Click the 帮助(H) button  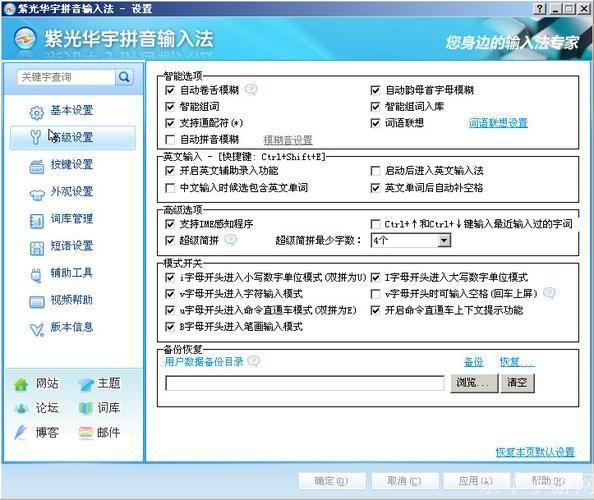point(549,481)
